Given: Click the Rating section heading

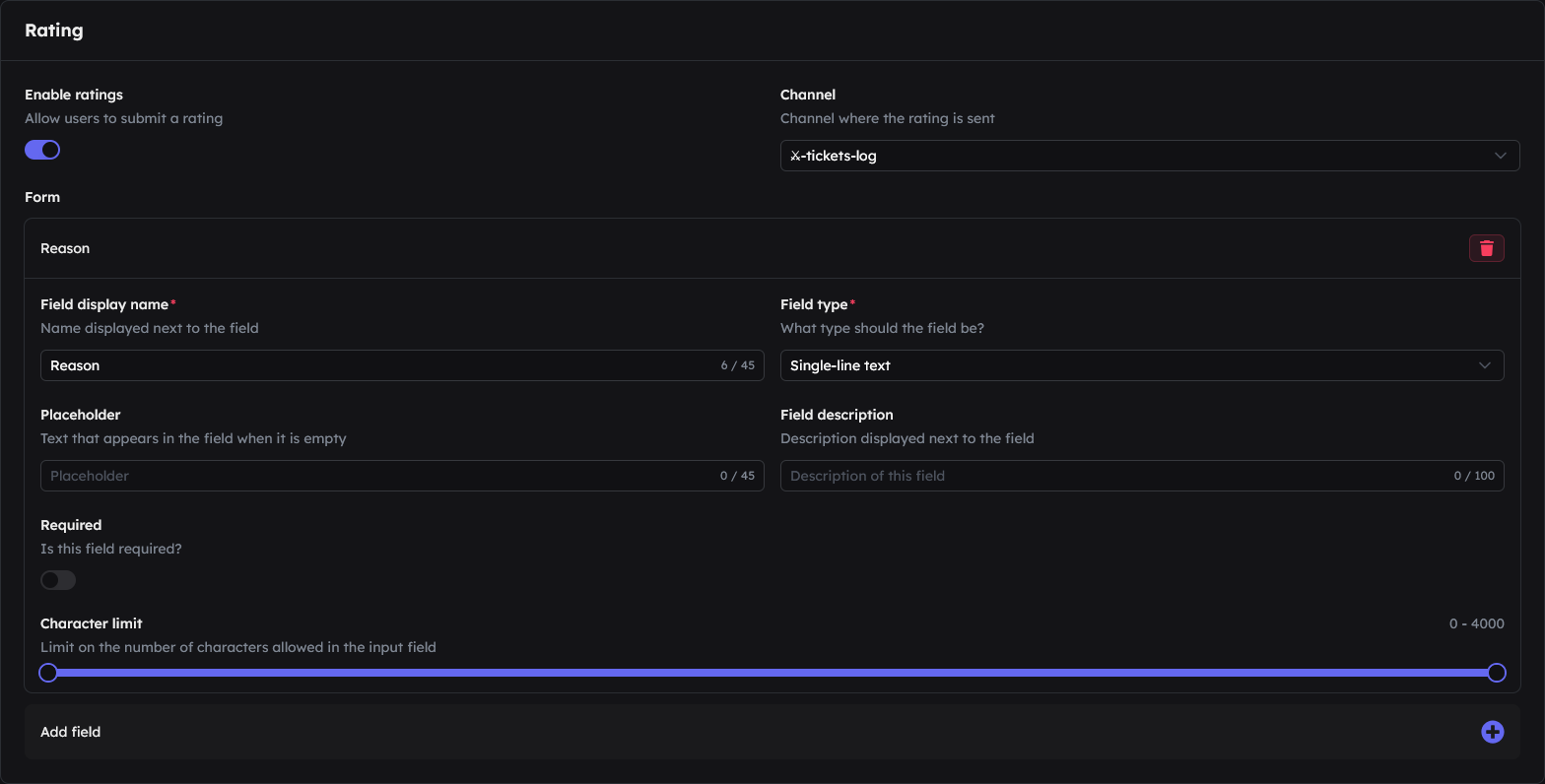Looking at the screenshot, I should click(54, 31).
